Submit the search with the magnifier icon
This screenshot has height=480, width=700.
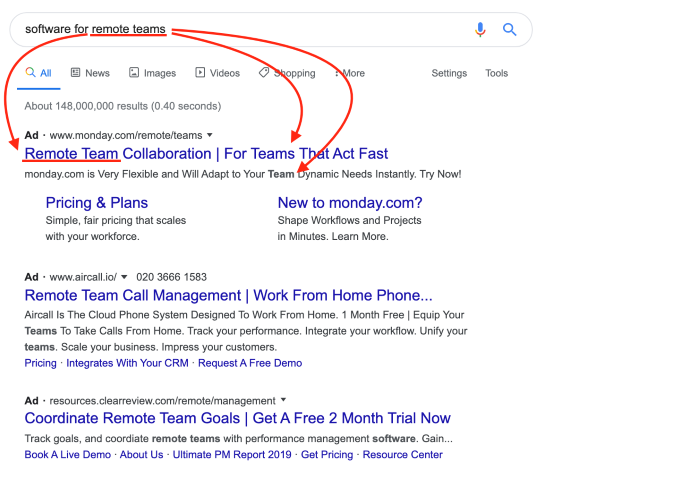[509, 29]
